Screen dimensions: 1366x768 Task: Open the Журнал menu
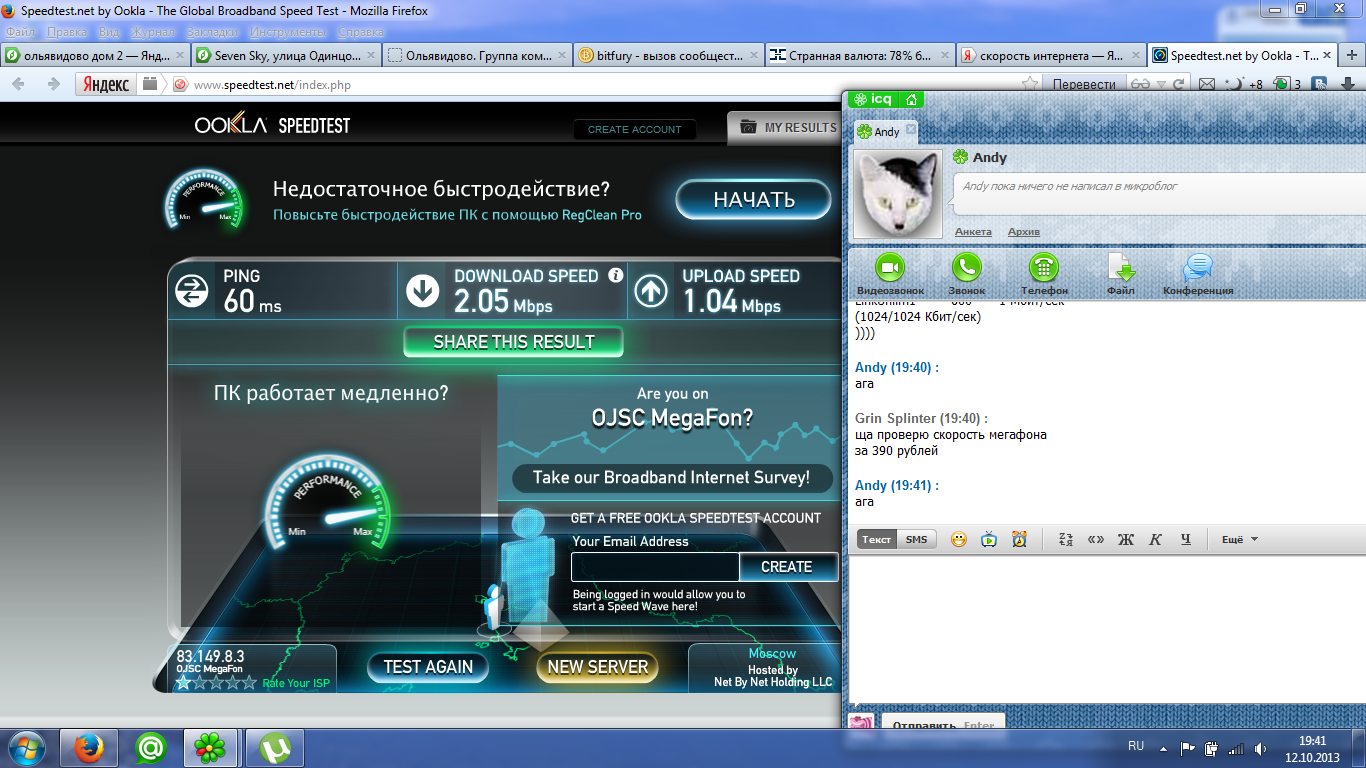[153, 31]
